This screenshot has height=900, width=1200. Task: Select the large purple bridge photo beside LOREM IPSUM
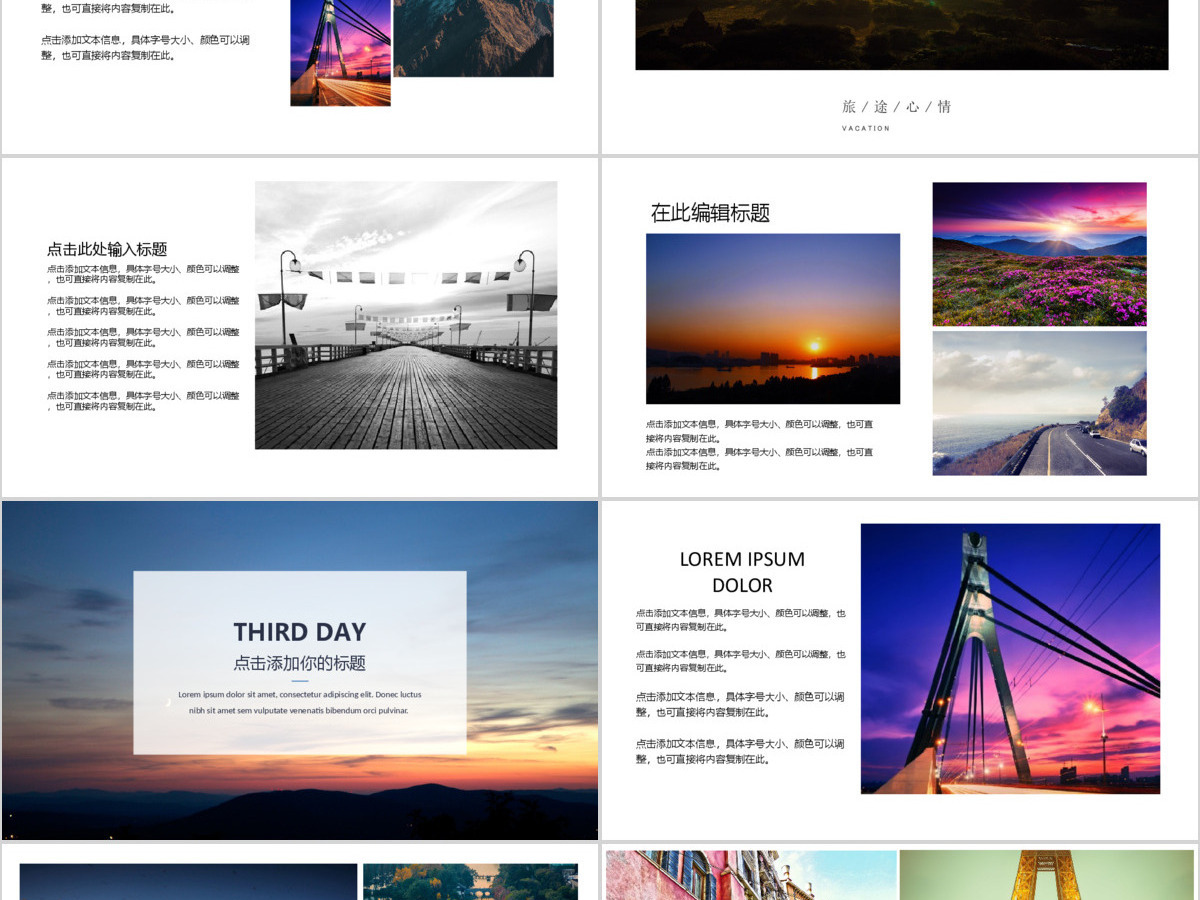pos(1010,659)
